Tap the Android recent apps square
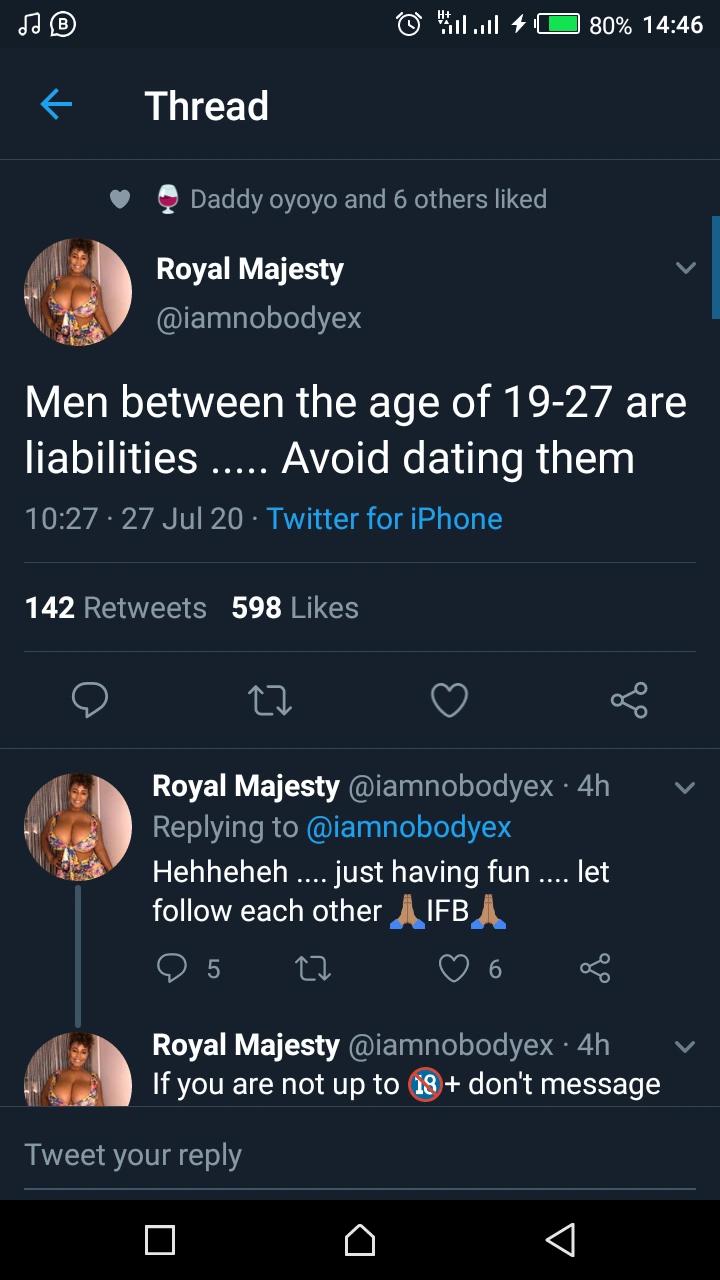720x1280 pixels. coord(160,1240)
